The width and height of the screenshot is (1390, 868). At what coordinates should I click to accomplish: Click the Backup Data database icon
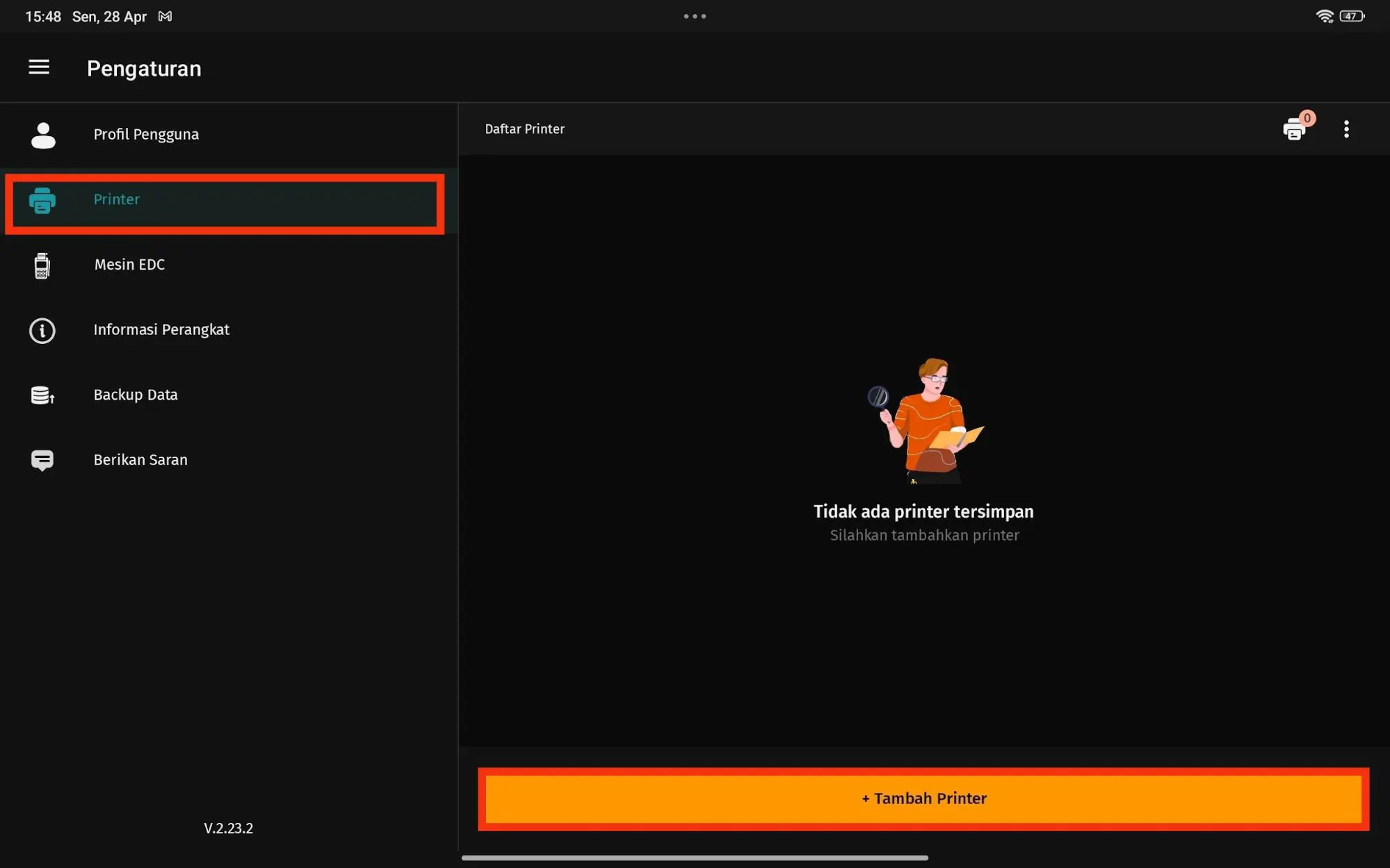pos(42,395)
